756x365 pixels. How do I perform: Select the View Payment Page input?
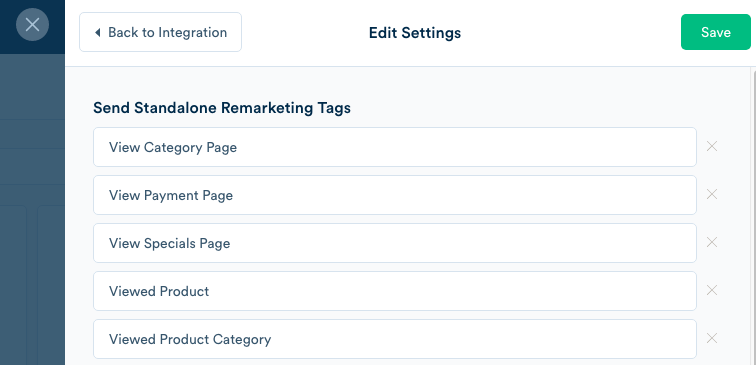[x=395, y=195]
